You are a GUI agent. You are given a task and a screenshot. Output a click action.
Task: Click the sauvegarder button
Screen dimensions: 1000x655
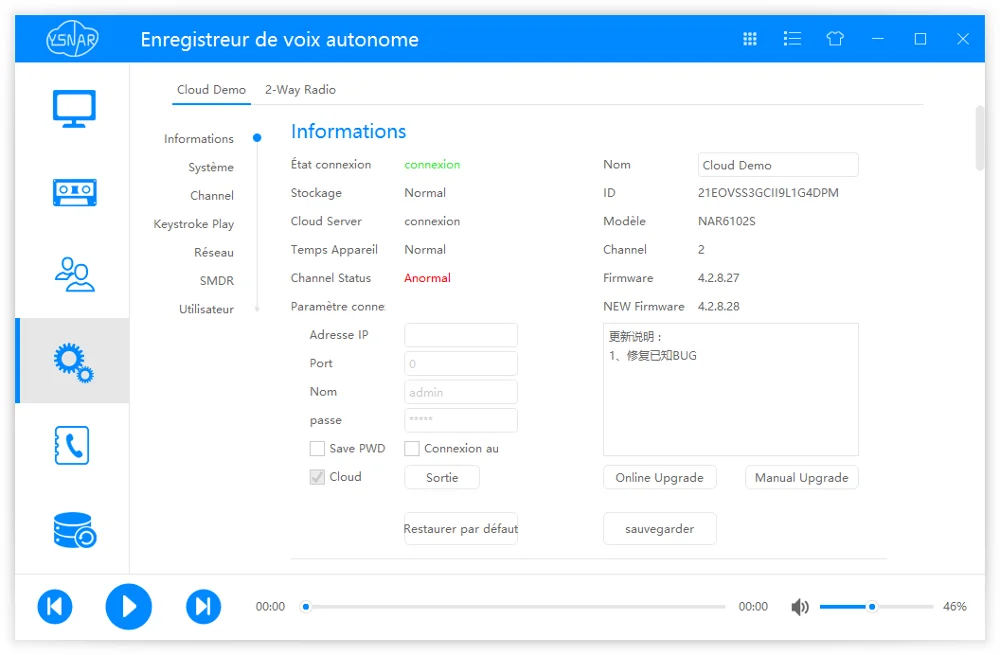coord(659,529)
